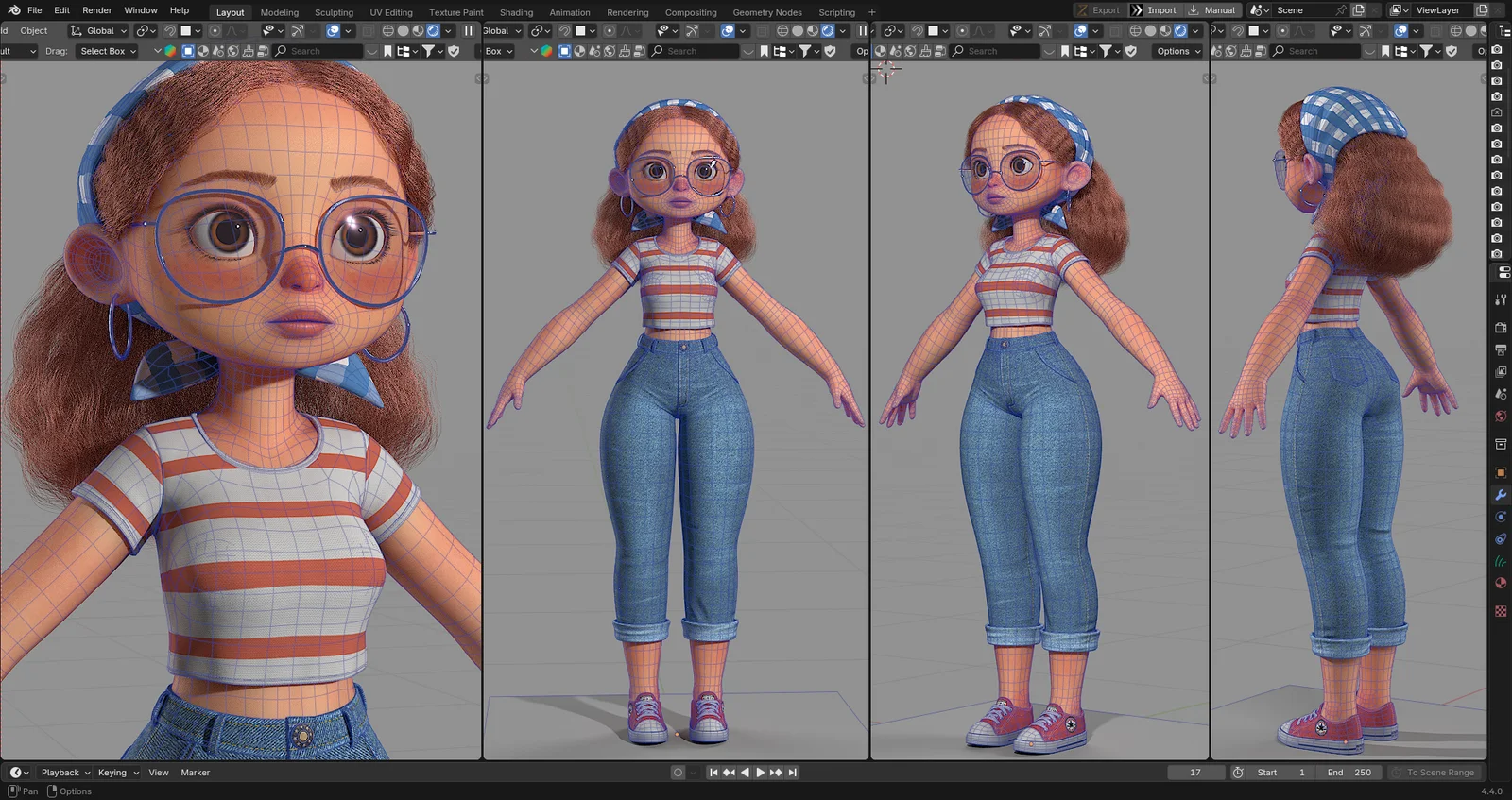This screenshot has height=800, width=1512.
Task: Toggle use preview range clock icon
Action: [x=1238, y=773]
